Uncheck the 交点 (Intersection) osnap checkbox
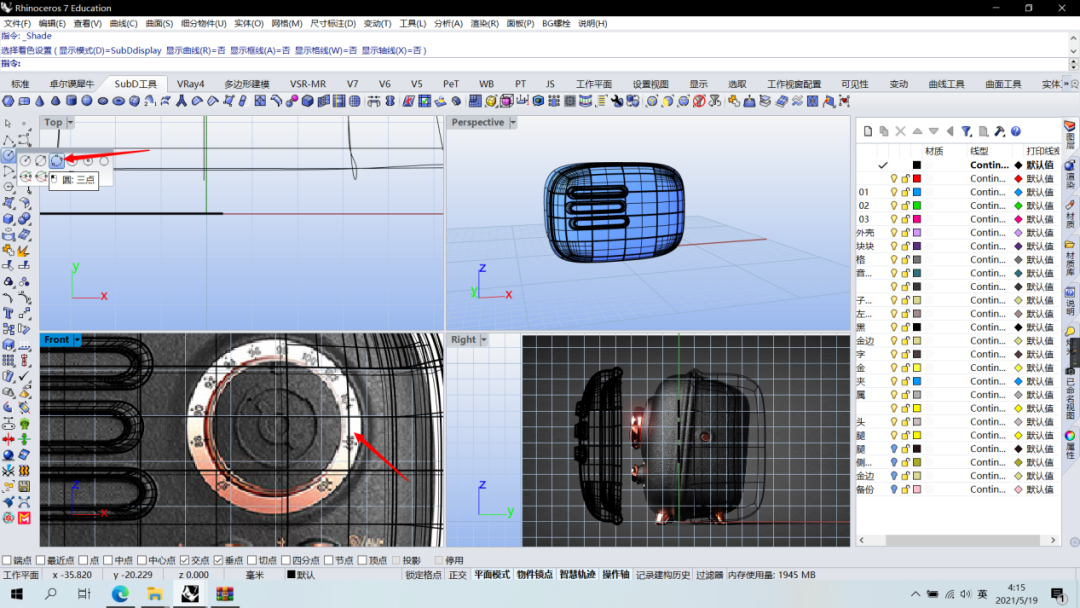The width and height of the screenshot is (1080, 608). (x=184, y=560)
